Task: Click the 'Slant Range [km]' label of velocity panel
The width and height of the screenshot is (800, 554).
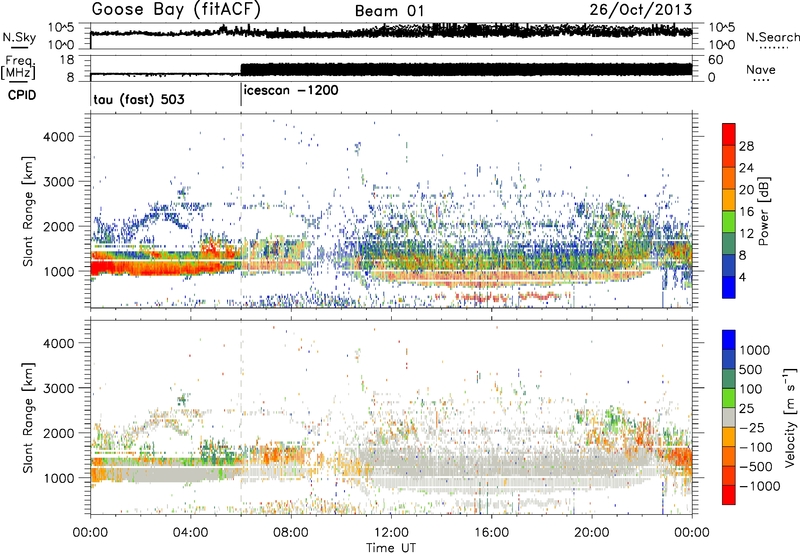Action: pyautogui.click(x=28, y=418)
